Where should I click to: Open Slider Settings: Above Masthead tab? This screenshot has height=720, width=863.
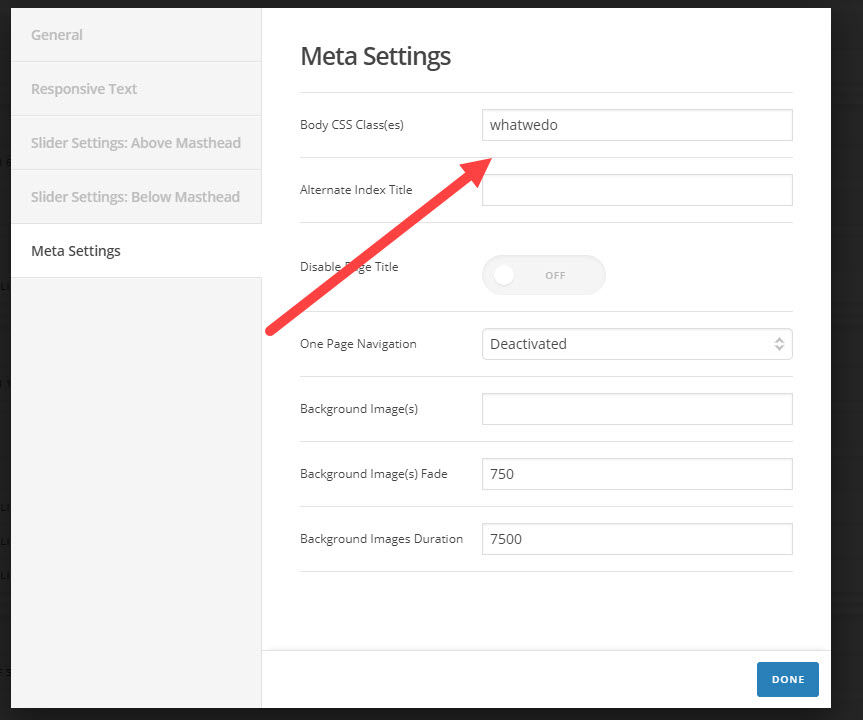[135, 143]
